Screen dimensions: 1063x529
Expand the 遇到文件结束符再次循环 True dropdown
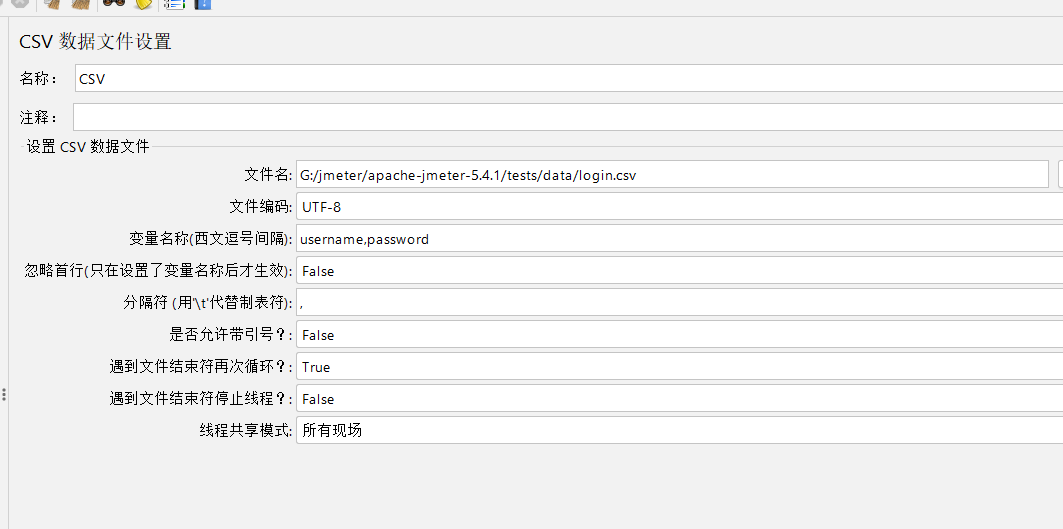point(678,367)
